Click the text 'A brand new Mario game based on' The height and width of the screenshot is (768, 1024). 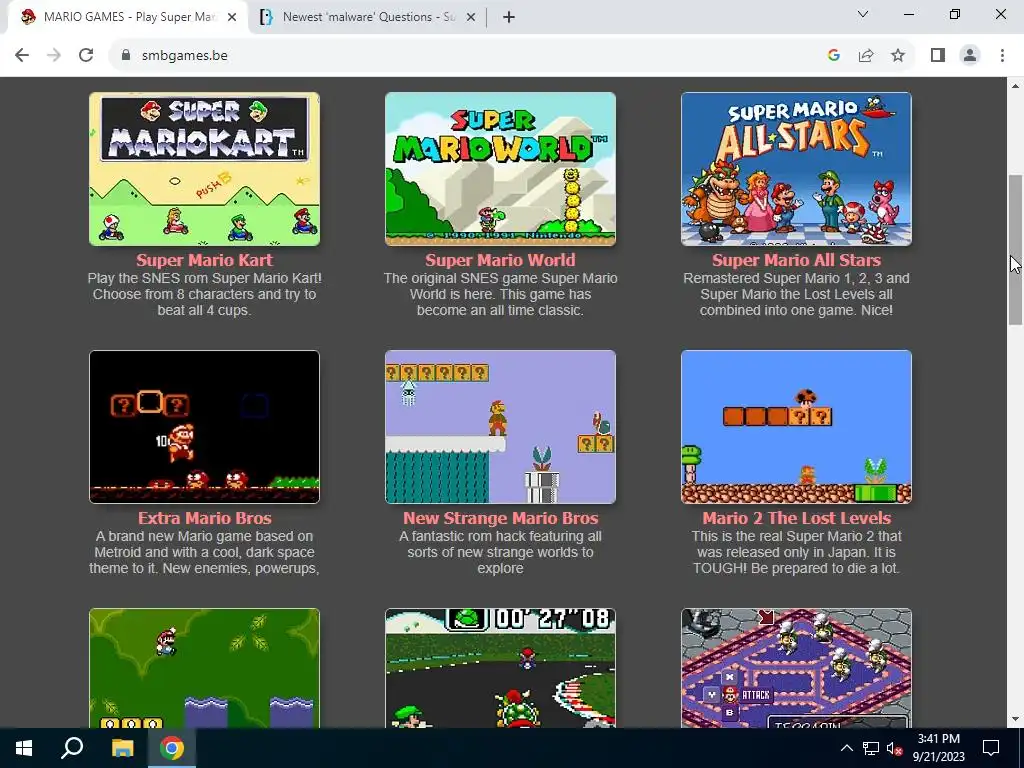(x=204, y=536)
